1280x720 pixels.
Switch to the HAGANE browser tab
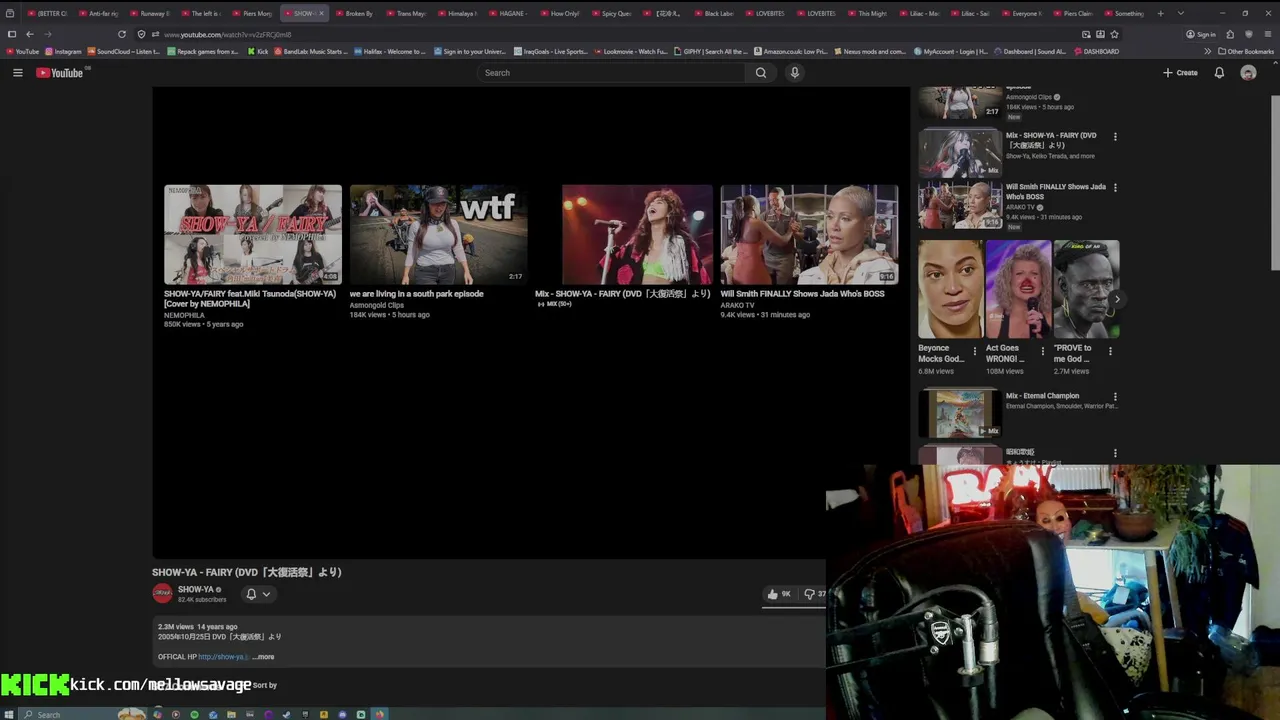point(509,13)
